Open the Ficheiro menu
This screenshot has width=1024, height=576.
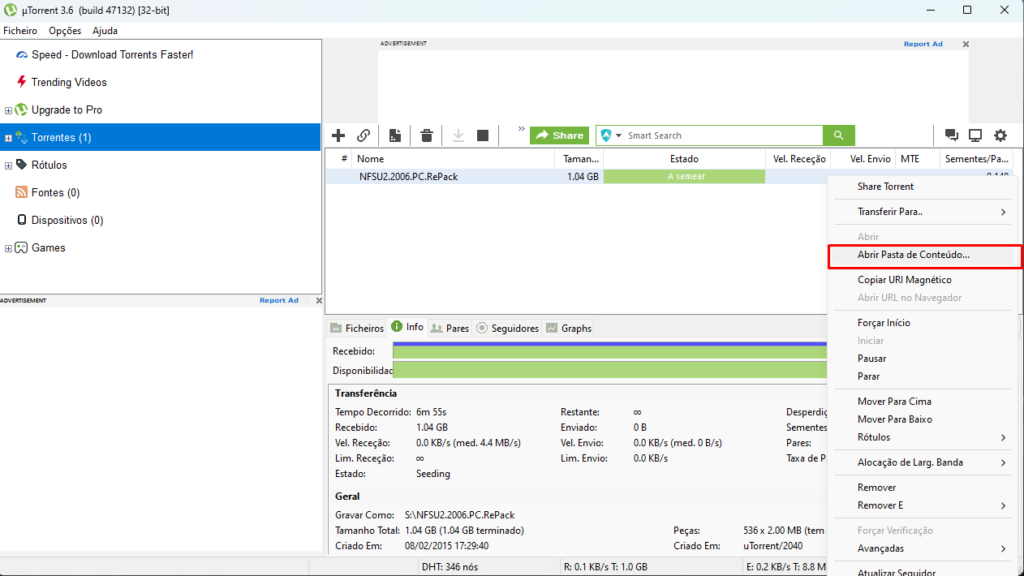(x=20, y=31)
